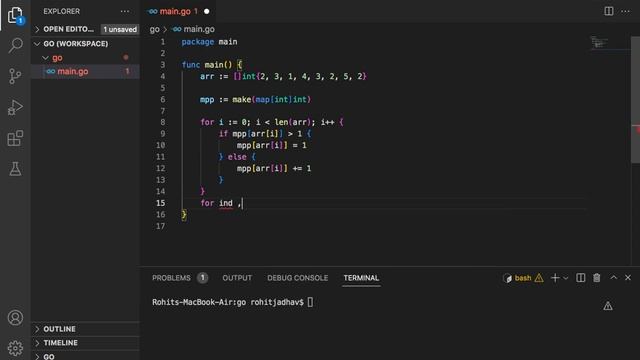
Task: Open editor more actions menu
Action: [625, 11]
